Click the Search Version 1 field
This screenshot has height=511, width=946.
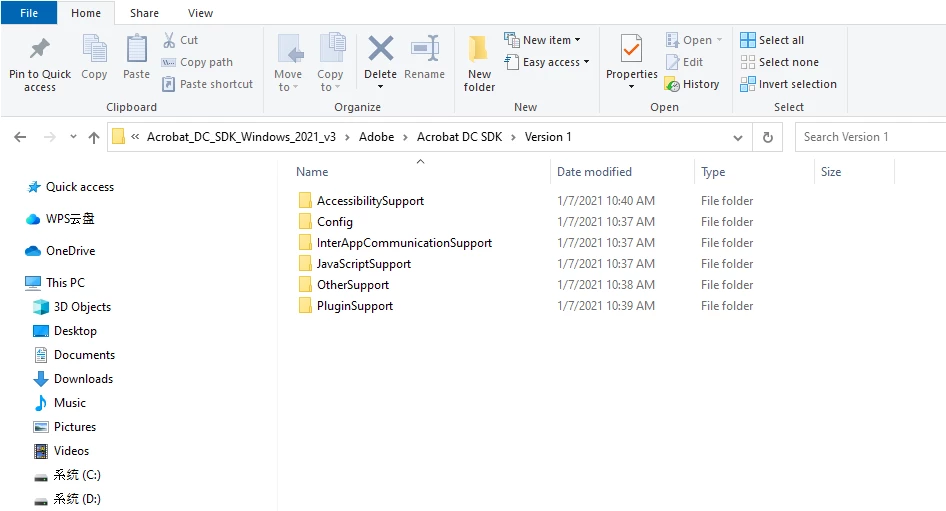pos(870,137)
